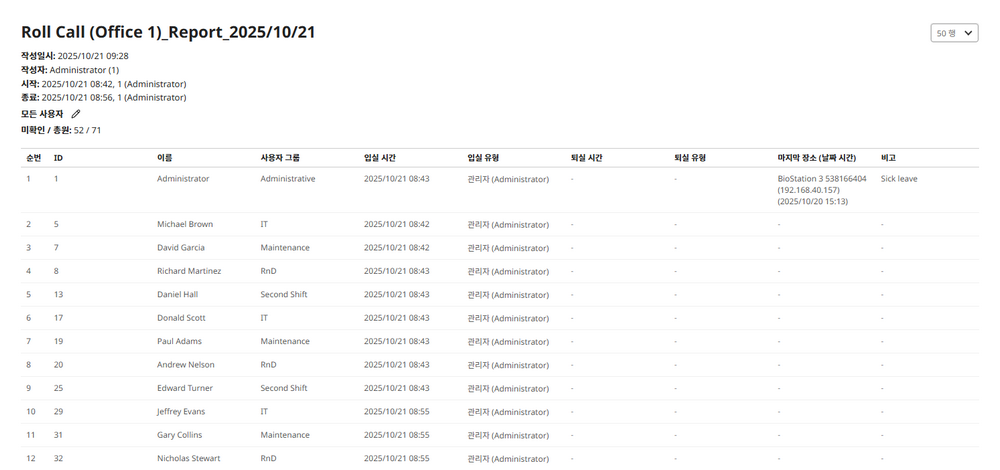The width and height of the screenshot is (1000, 470).
Task: Open the 50 행 rows-per-page dropdown
Action: click(x=953, y=33)
